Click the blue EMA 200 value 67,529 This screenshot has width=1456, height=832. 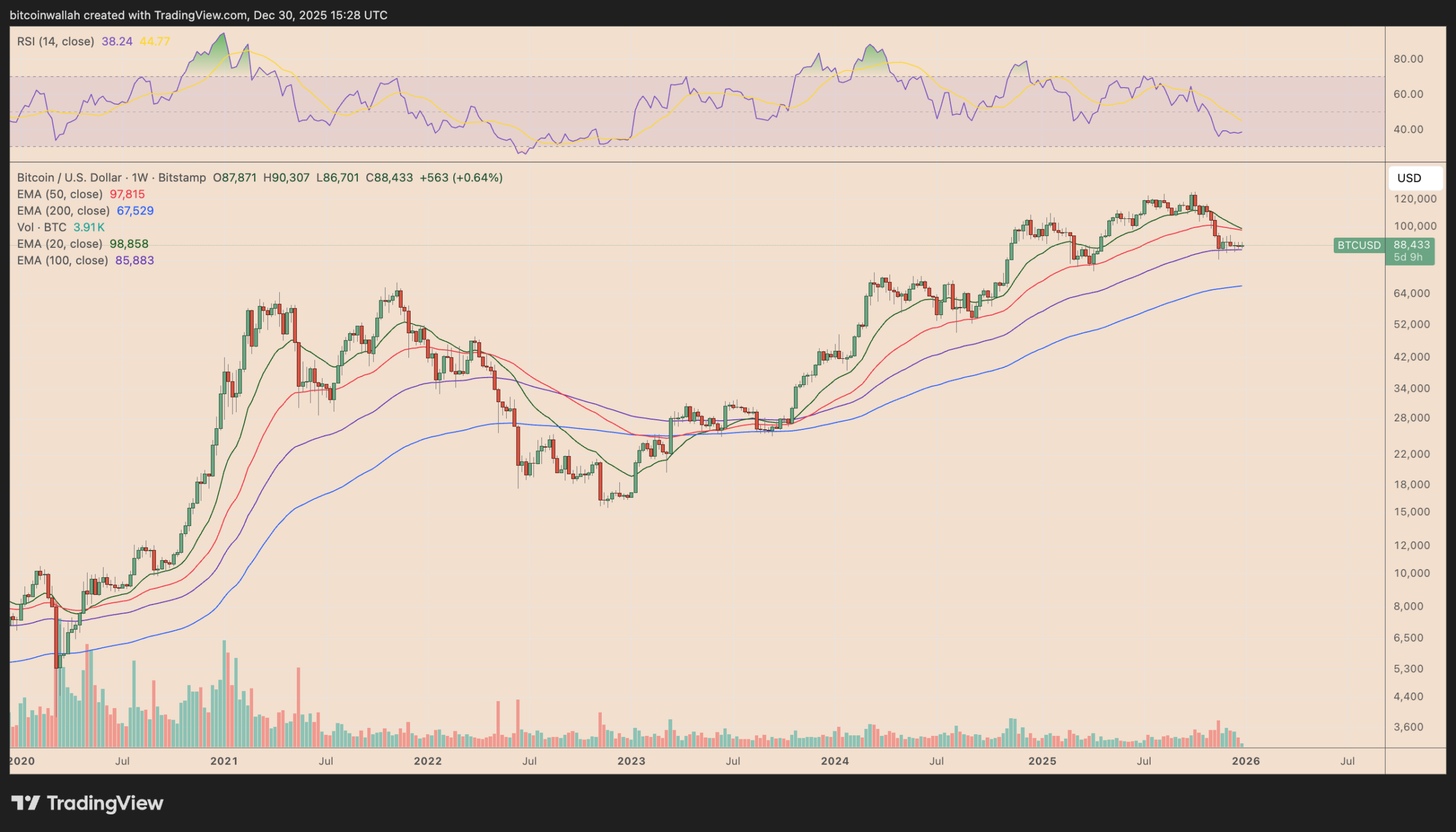[x=135, y=211]
